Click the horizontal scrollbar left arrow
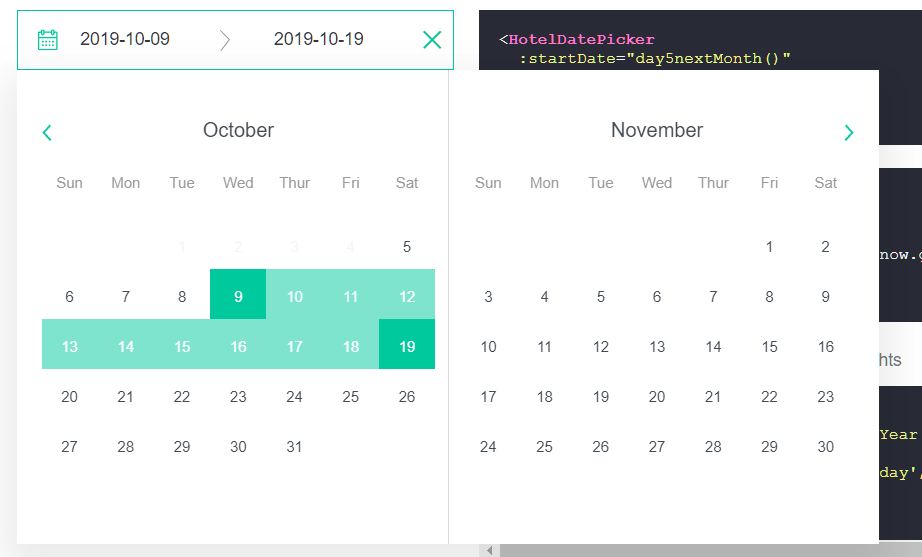 pos(489,551)
